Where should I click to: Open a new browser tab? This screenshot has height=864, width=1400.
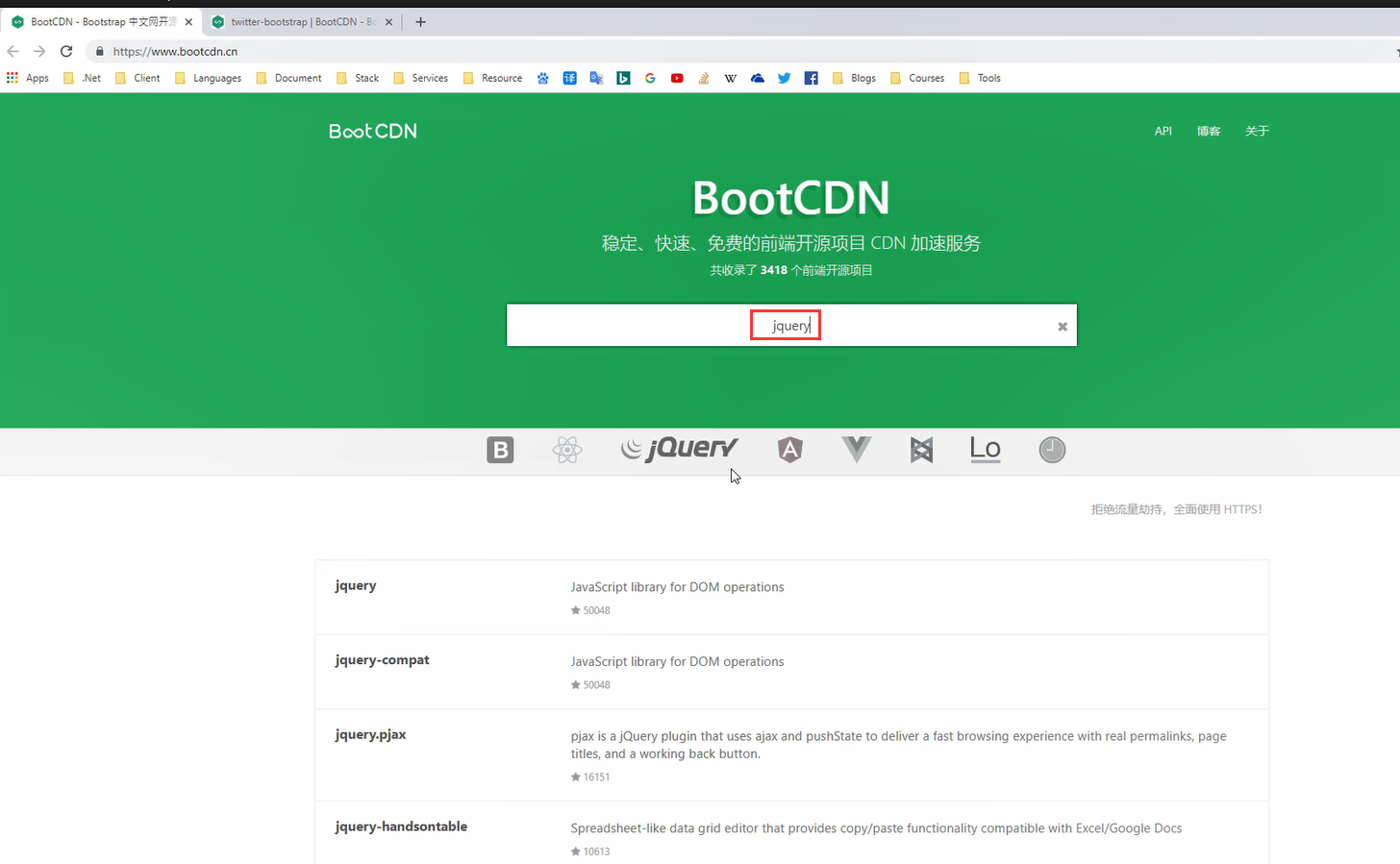[x=420, y=21]
